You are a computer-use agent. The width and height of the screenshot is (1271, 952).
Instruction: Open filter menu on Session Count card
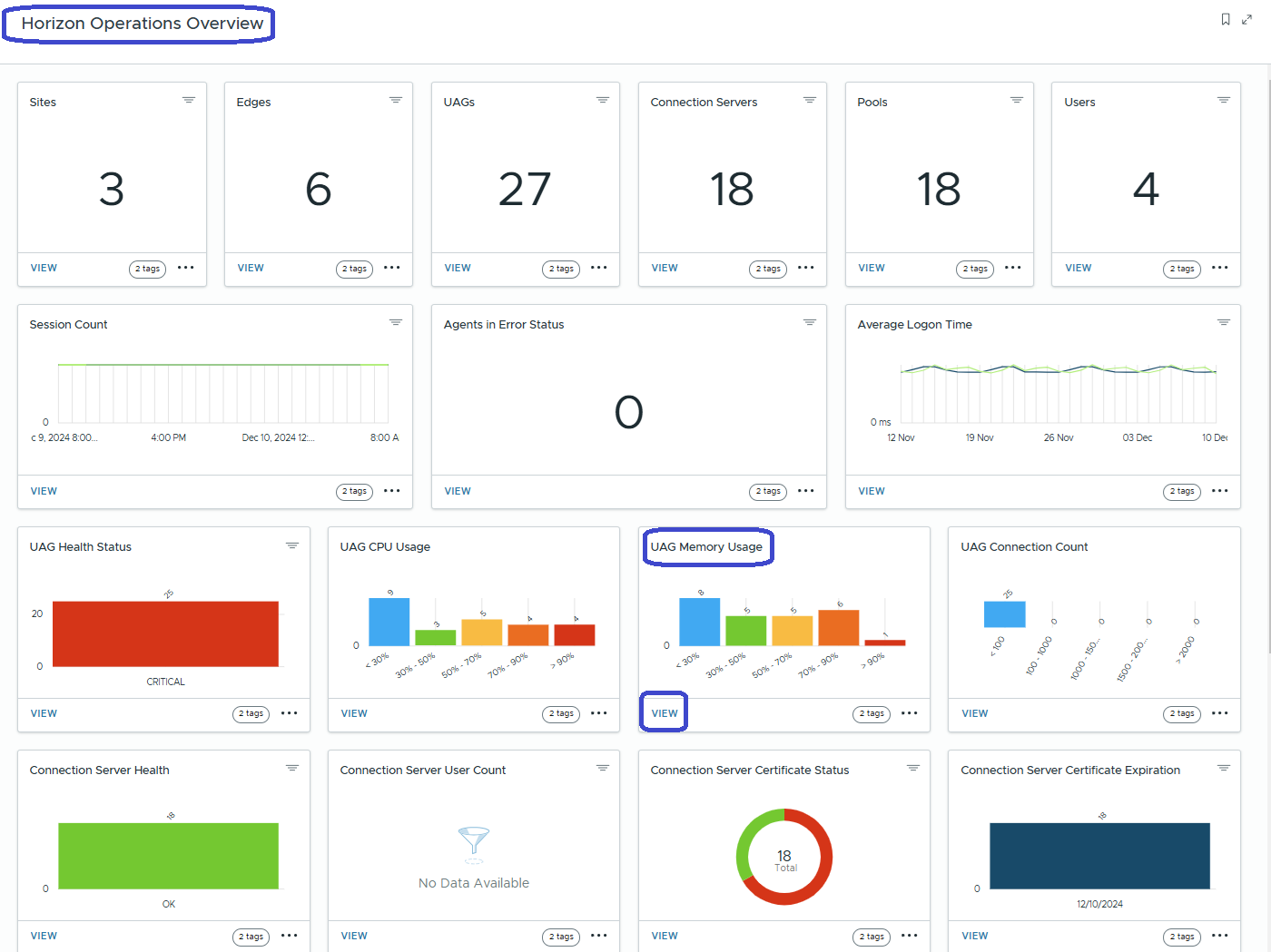click(396, 322)
